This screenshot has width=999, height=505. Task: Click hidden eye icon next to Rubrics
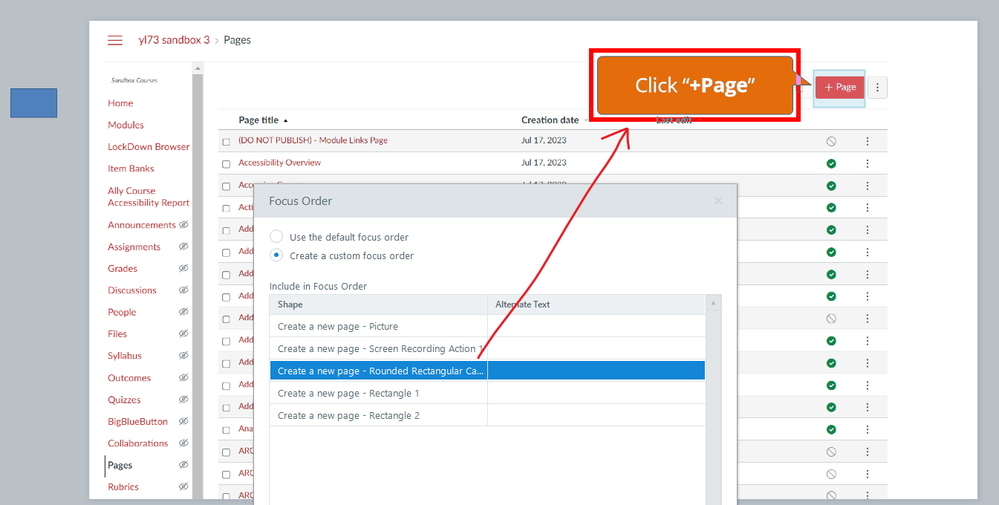(183, 487)
